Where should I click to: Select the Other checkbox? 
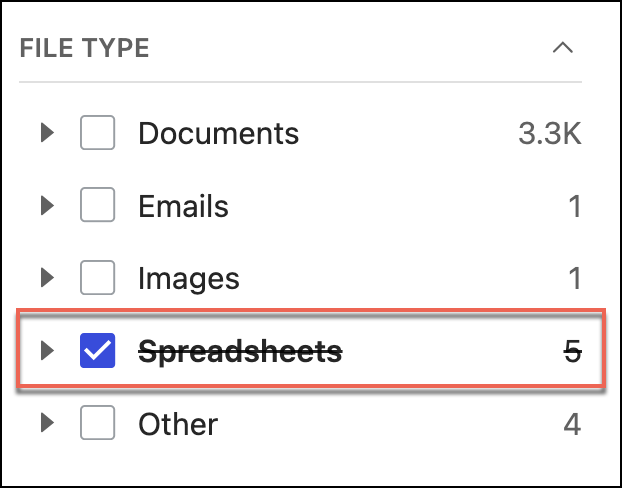[97, 423]
